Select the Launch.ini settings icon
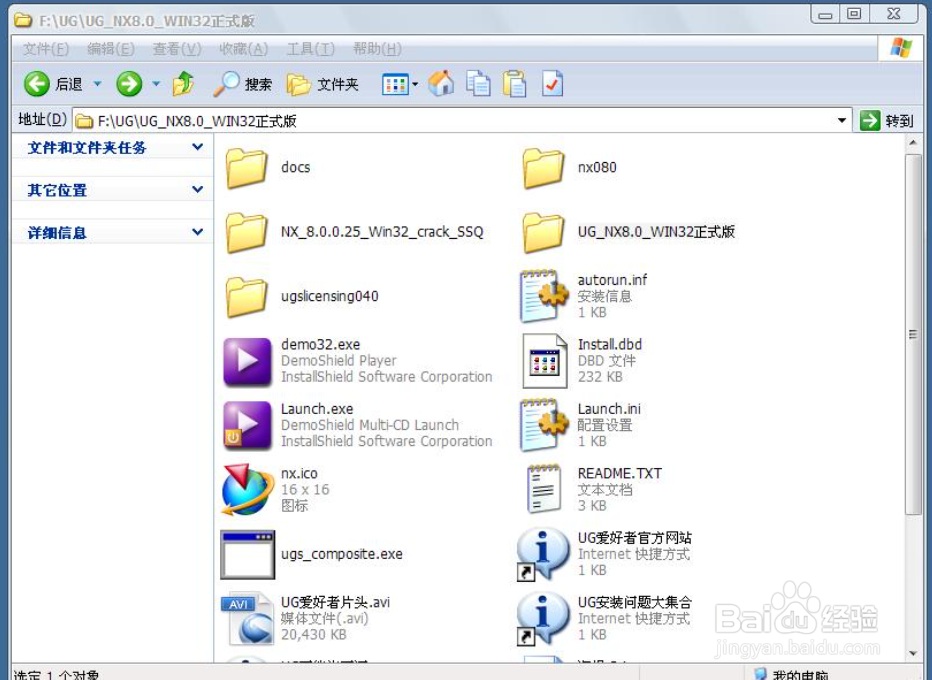This screenshot has width=932, height=680. 544,424
